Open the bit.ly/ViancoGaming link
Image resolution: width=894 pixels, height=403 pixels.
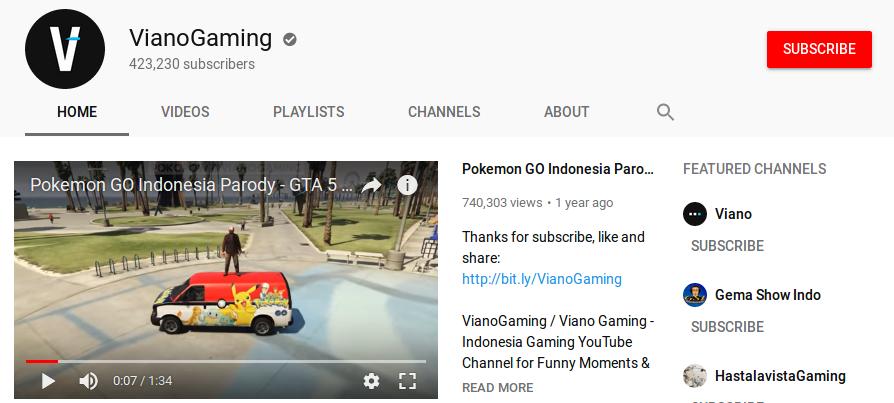[x=542, y=279]
